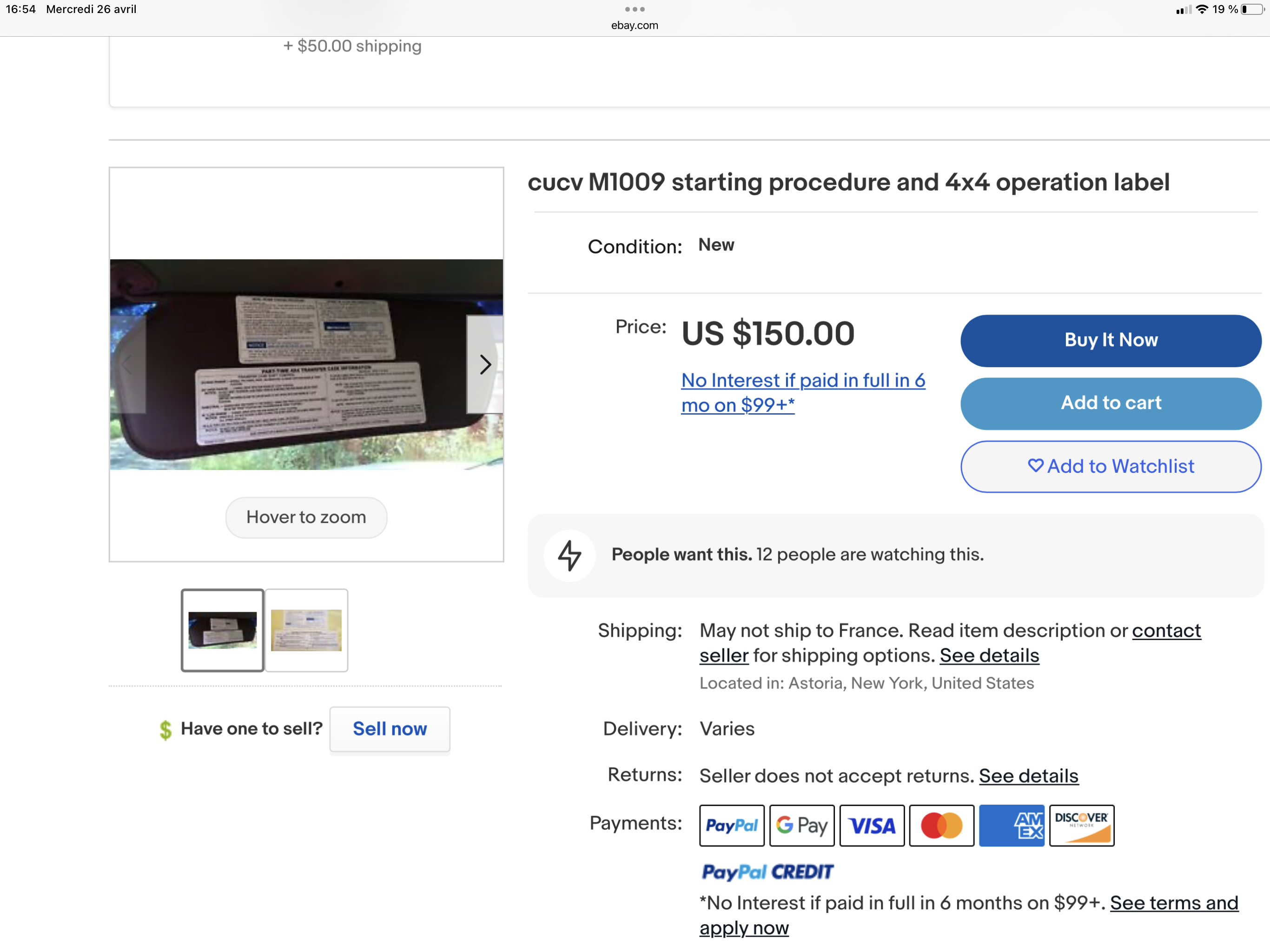Click the lightning bolt watching icon
Image resolution: width=1270 pixels, height=952 pixels.
click(569, 555)
